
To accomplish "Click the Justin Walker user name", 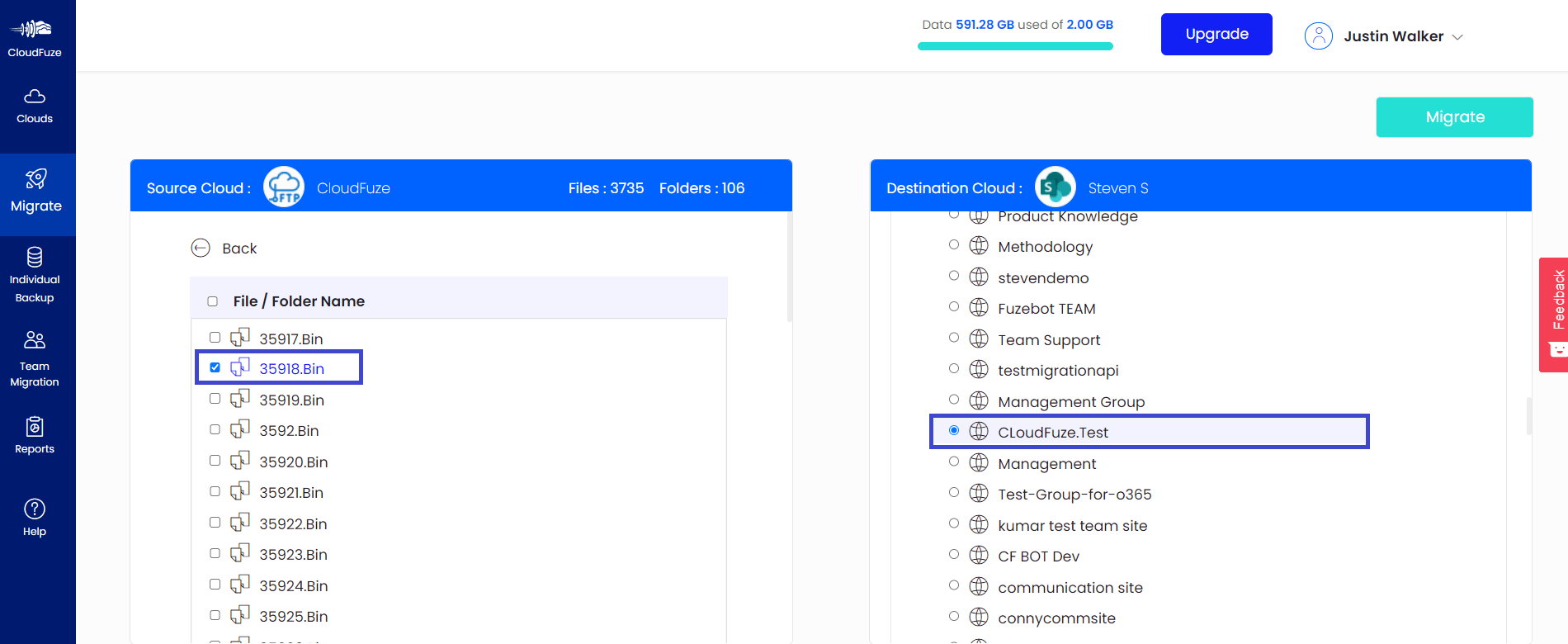I will coord(1394,36).
